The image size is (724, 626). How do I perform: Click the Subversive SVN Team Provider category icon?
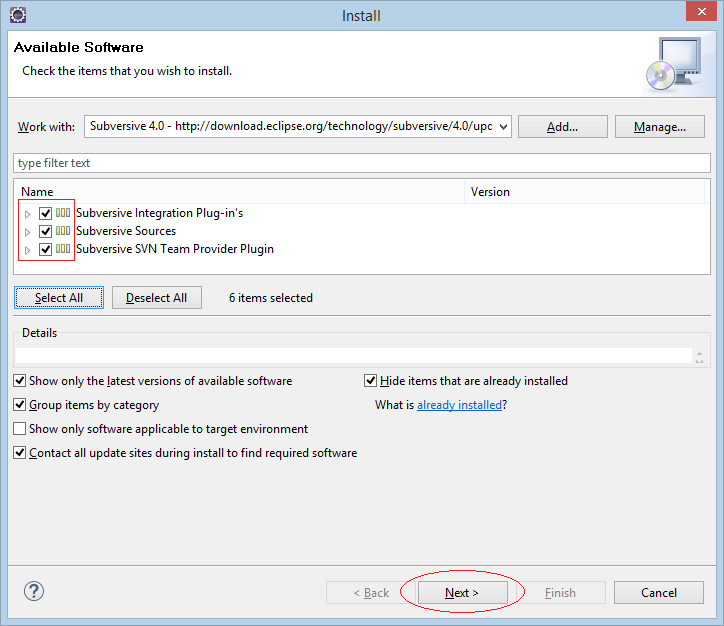coord(63,249)
